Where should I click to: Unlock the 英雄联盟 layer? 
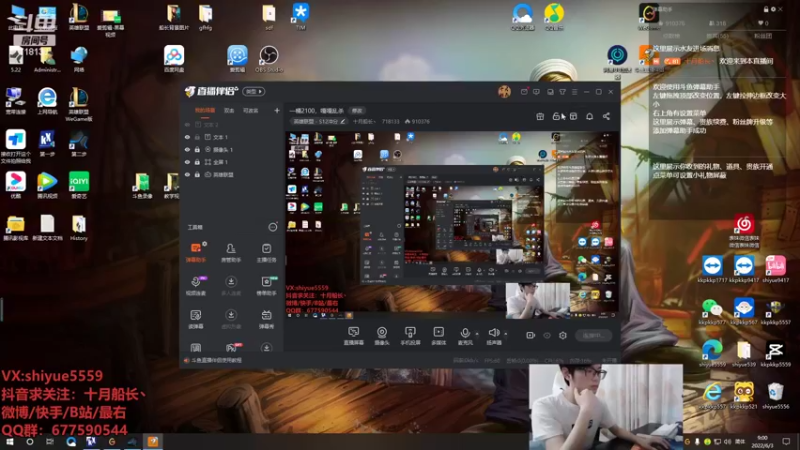(x=197, y=174)
